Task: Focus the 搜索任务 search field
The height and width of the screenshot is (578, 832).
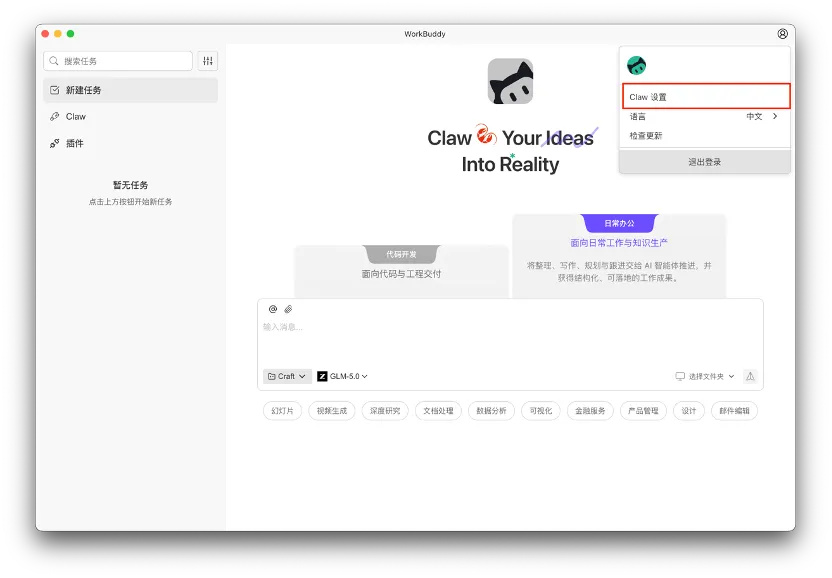Action: pos(118,61)
